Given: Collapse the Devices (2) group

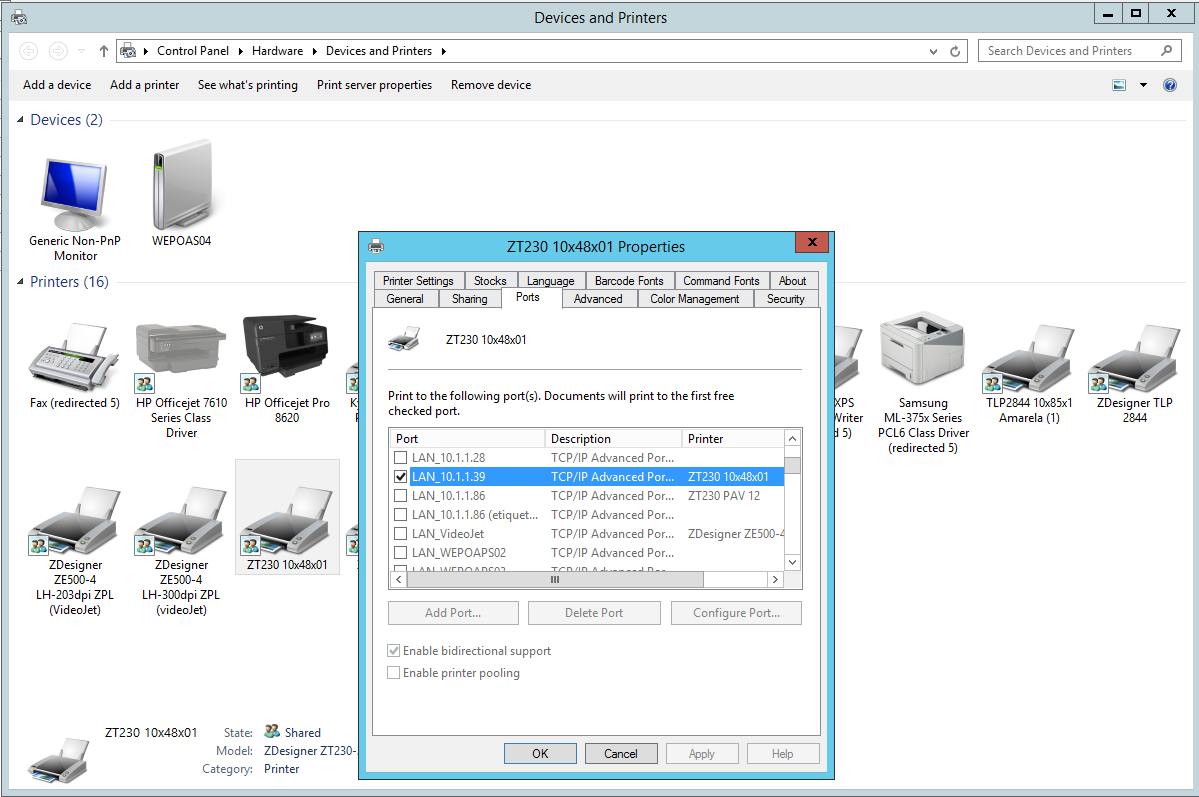Looking at the screenshot, I should click(20, 119).
